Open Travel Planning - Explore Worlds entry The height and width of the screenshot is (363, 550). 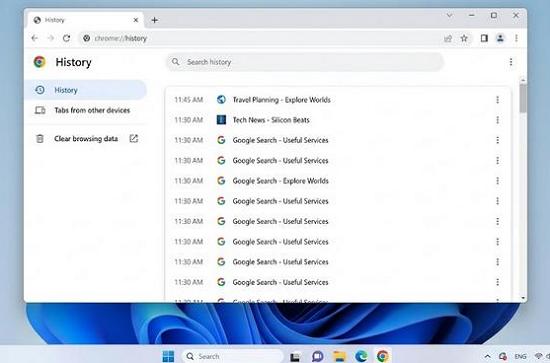pyautogui.click(x=282, y=100)
